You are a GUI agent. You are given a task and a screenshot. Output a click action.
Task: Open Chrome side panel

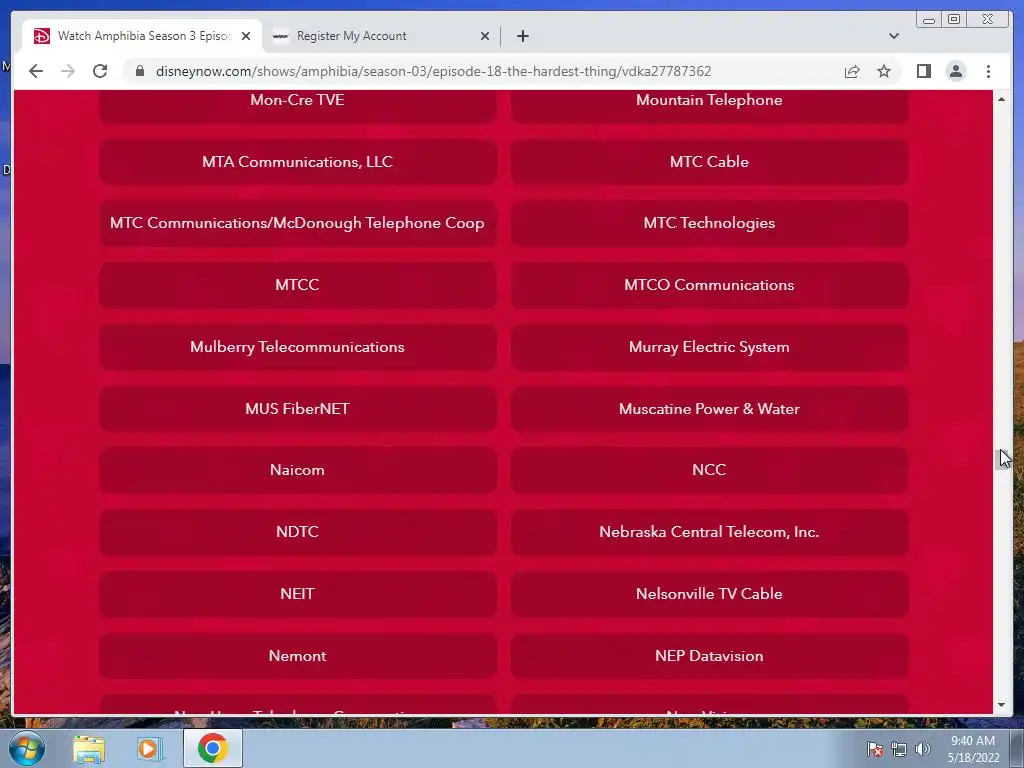click(x=923, y=71)
